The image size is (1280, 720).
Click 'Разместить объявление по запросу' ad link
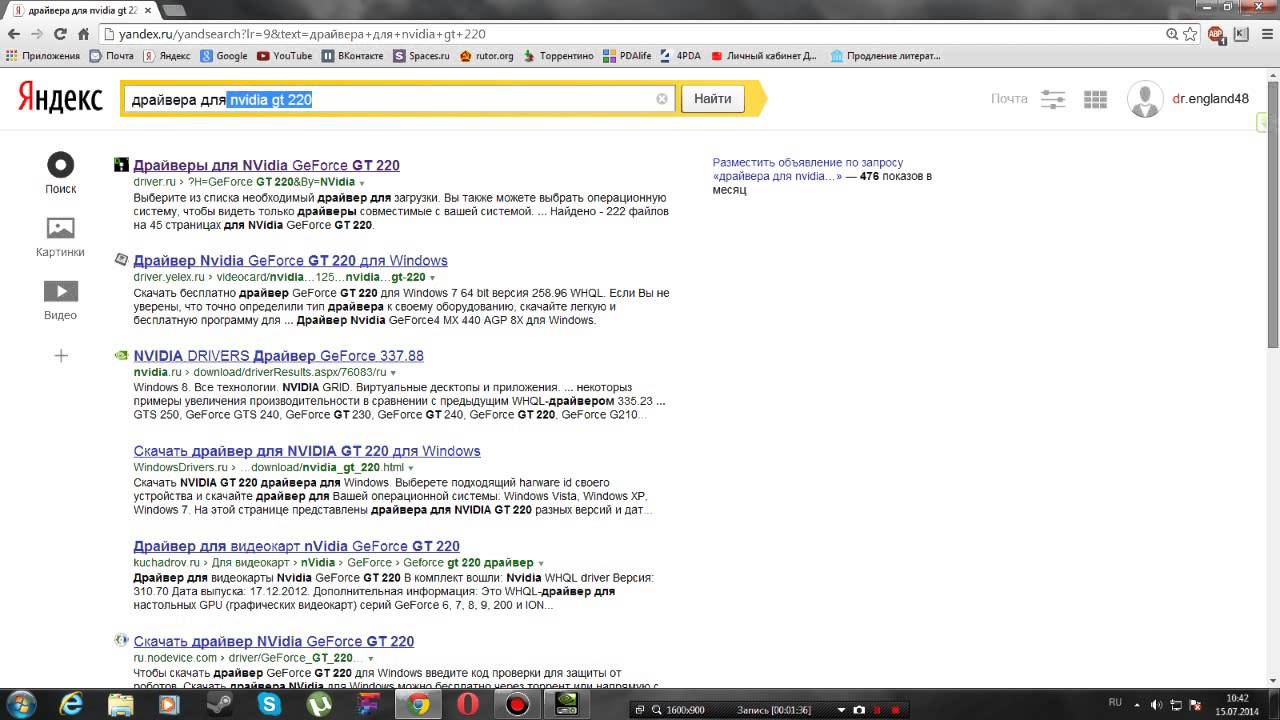click(x=808, y=162)
